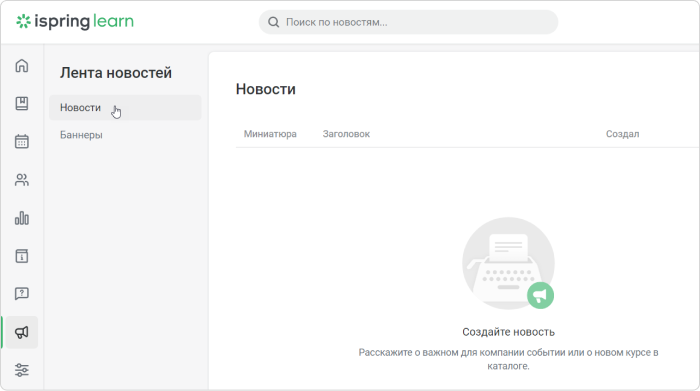Image resolution: width=700 pixels, height=391 pixels.
Task: Click the search magnifier icon
Action: point(273,22)
